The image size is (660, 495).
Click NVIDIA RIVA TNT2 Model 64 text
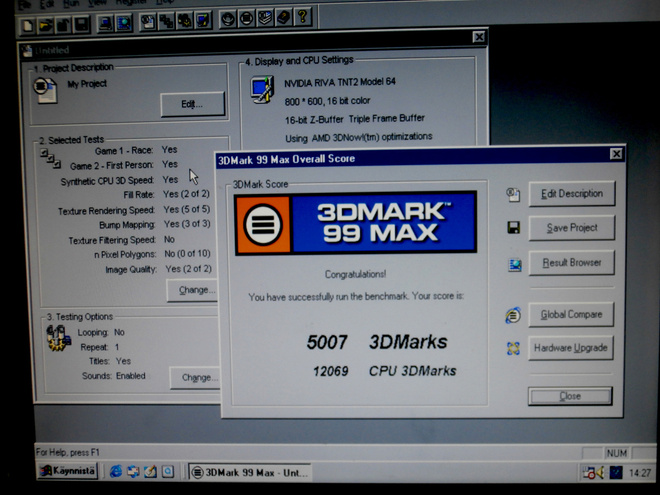coord(340,82)
